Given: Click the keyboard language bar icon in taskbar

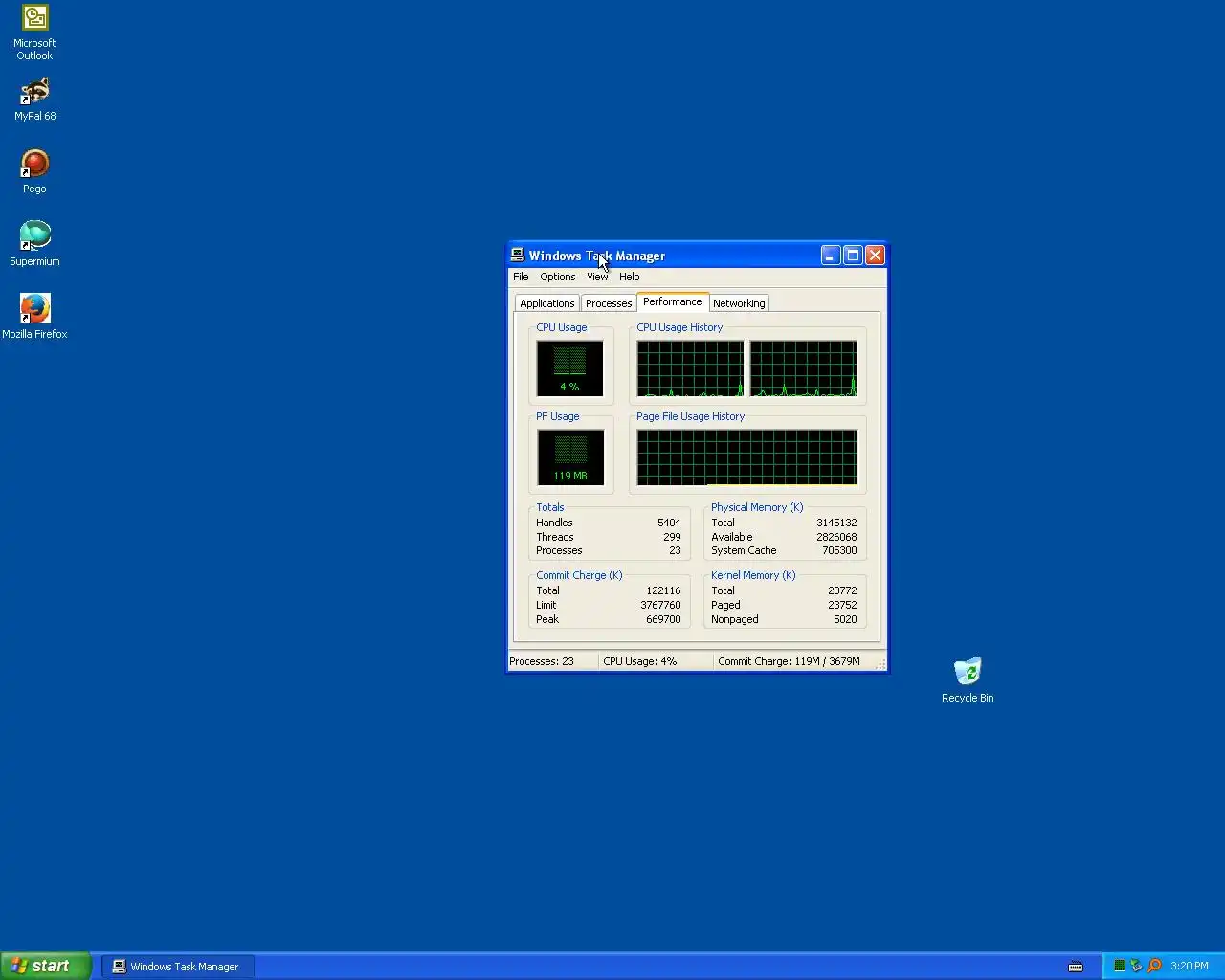Looking at the screenshot, I should (x=1076, y=967).
